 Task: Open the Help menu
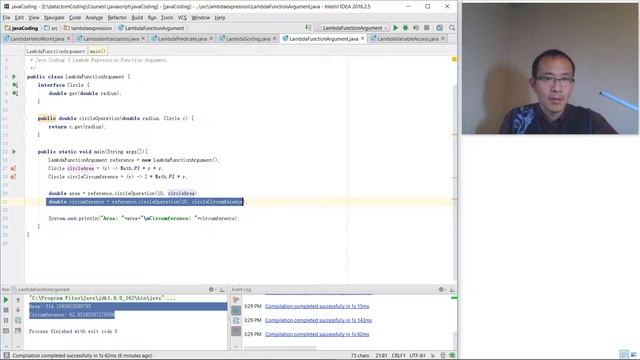220,18
